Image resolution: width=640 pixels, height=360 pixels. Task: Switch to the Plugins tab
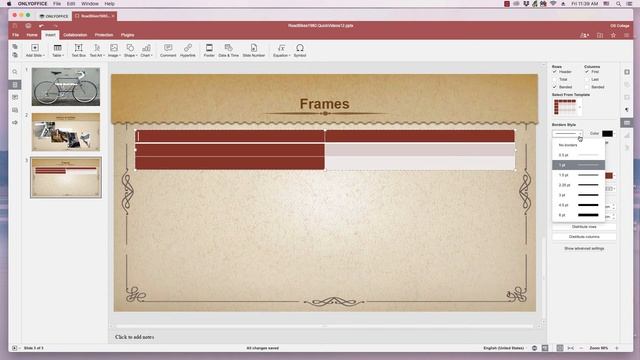[x=127, y=35]
